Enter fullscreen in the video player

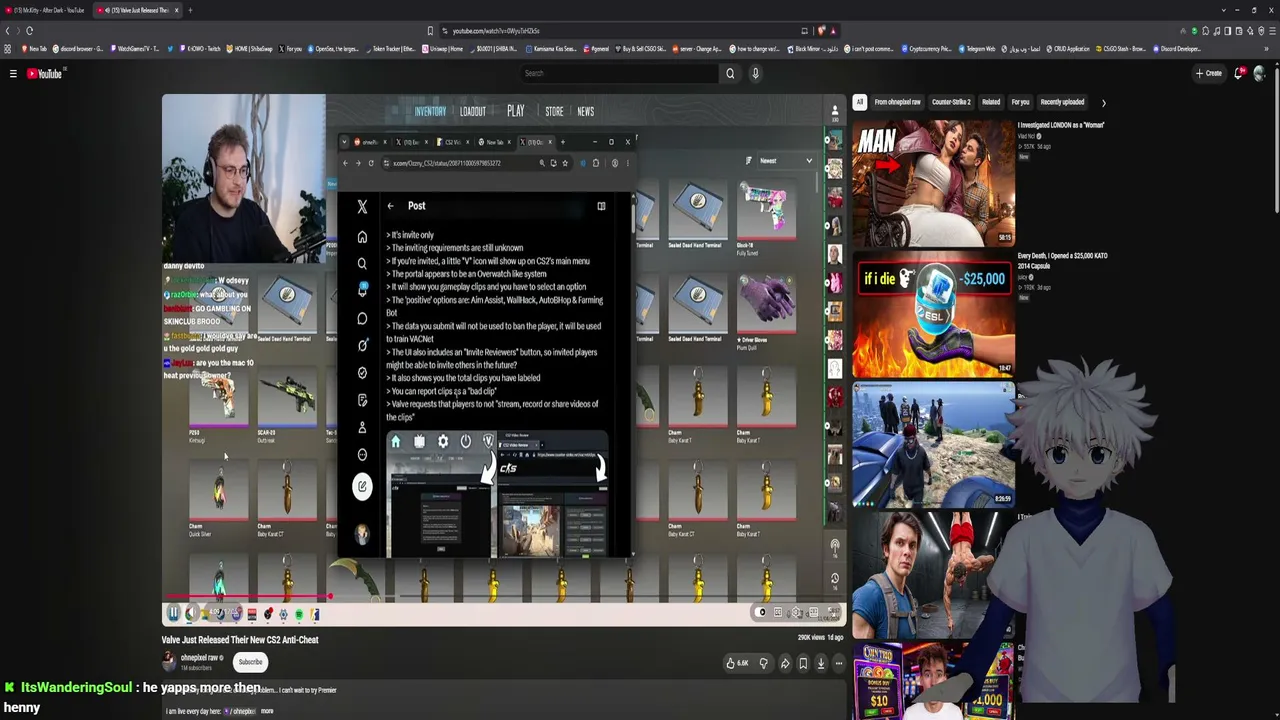834,613
